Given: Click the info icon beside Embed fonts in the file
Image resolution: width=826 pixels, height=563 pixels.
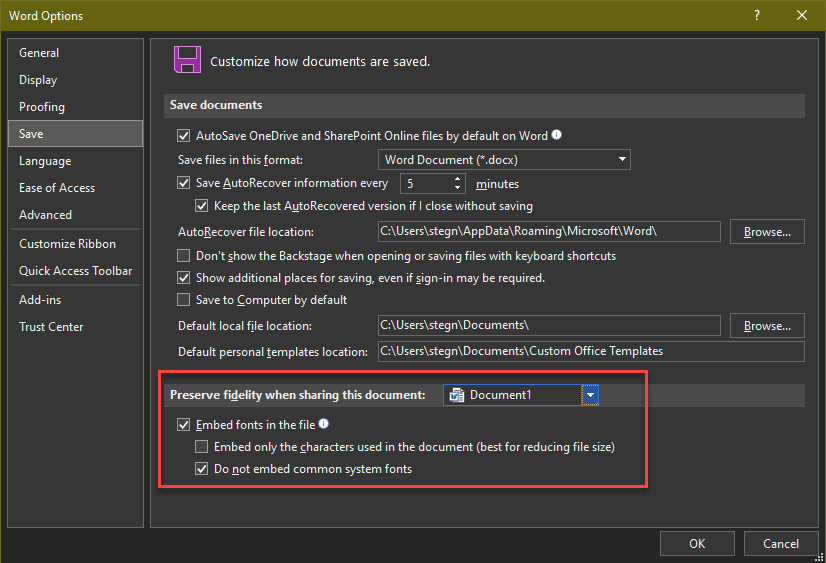Looking at the screenshot, I should pos(323,423).
